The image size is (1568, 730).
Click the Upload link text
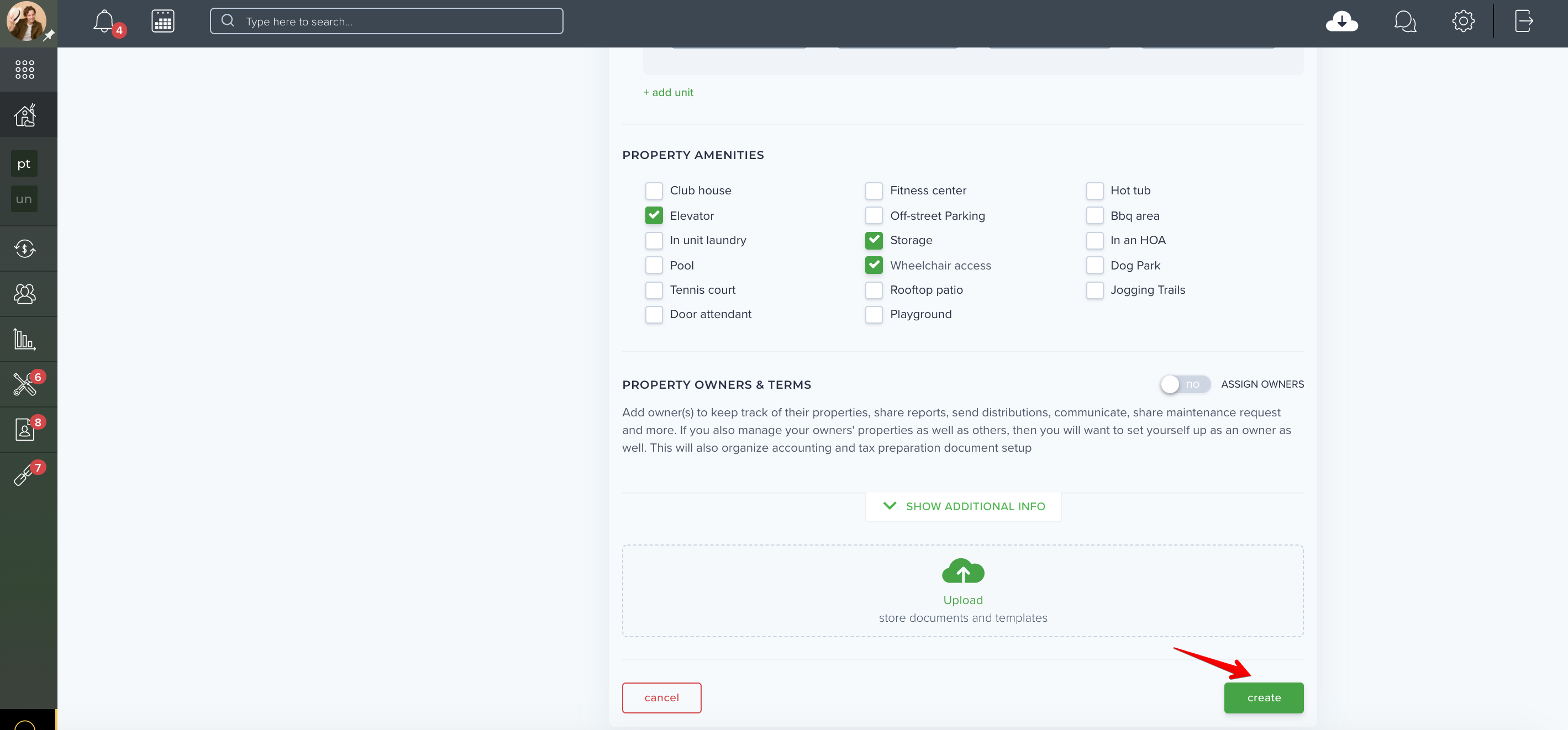click(962, 600)
